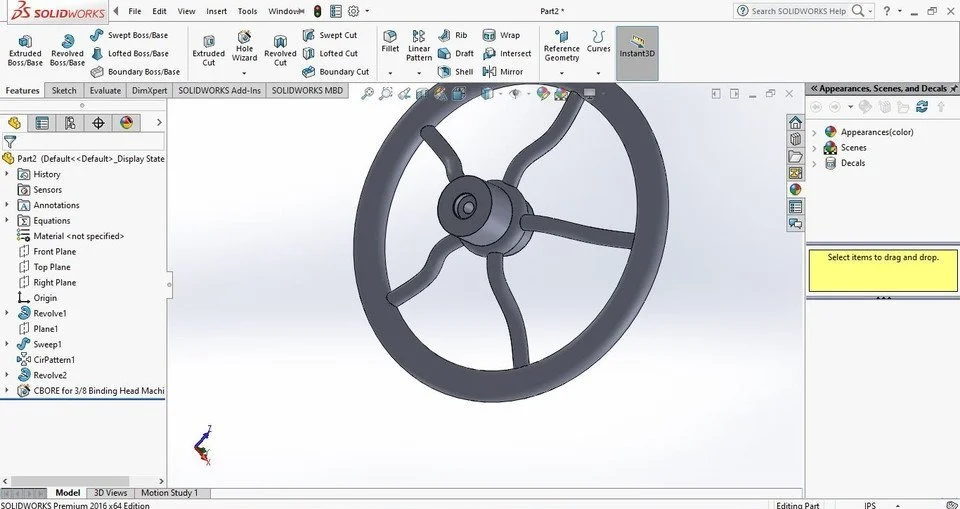Expand the History folder in the tree
The width and height of the screenshot is (960, 509).
[7, 174]
